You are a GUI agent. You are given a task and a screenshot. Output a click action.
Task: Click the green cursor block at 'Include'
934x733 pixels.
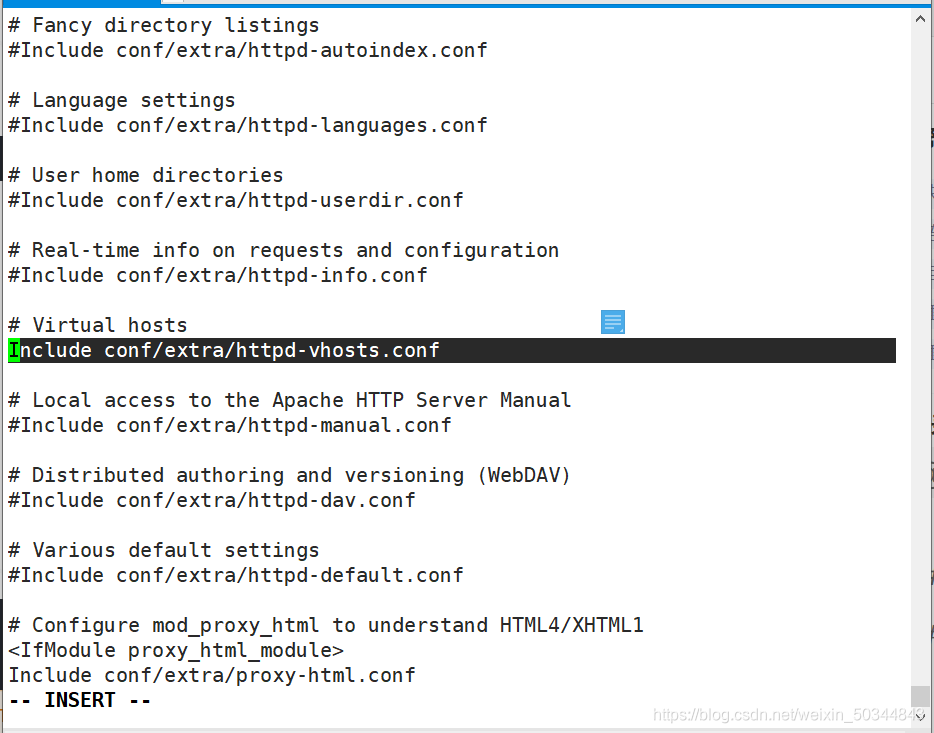point(14,350)
